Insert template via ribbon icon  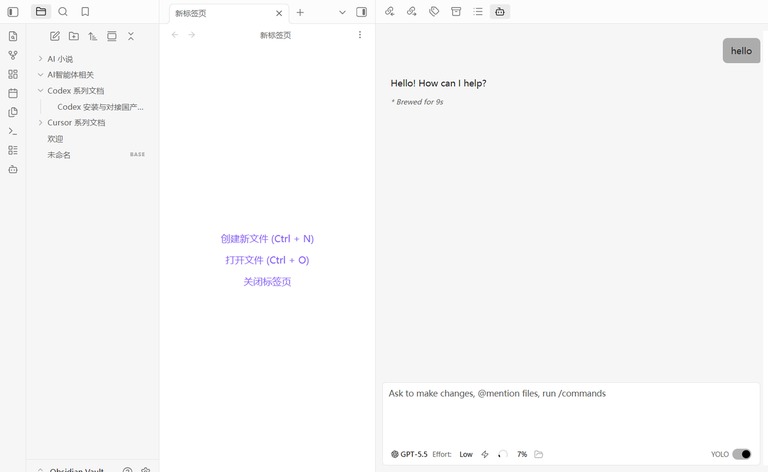[x=13, y=112]
